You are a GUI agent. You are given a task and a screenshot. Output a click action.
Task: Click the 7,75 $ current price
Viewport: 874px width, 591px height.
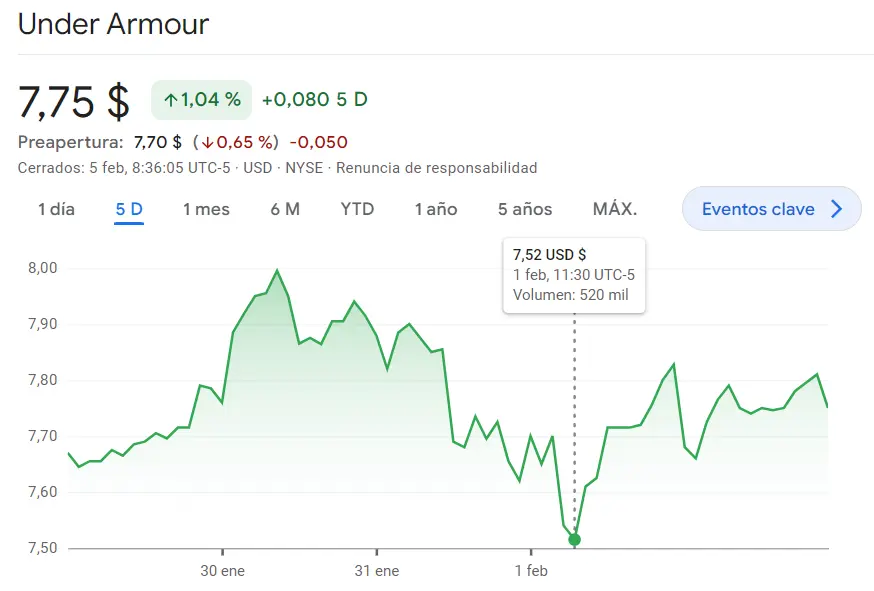(x=74, y=101)
